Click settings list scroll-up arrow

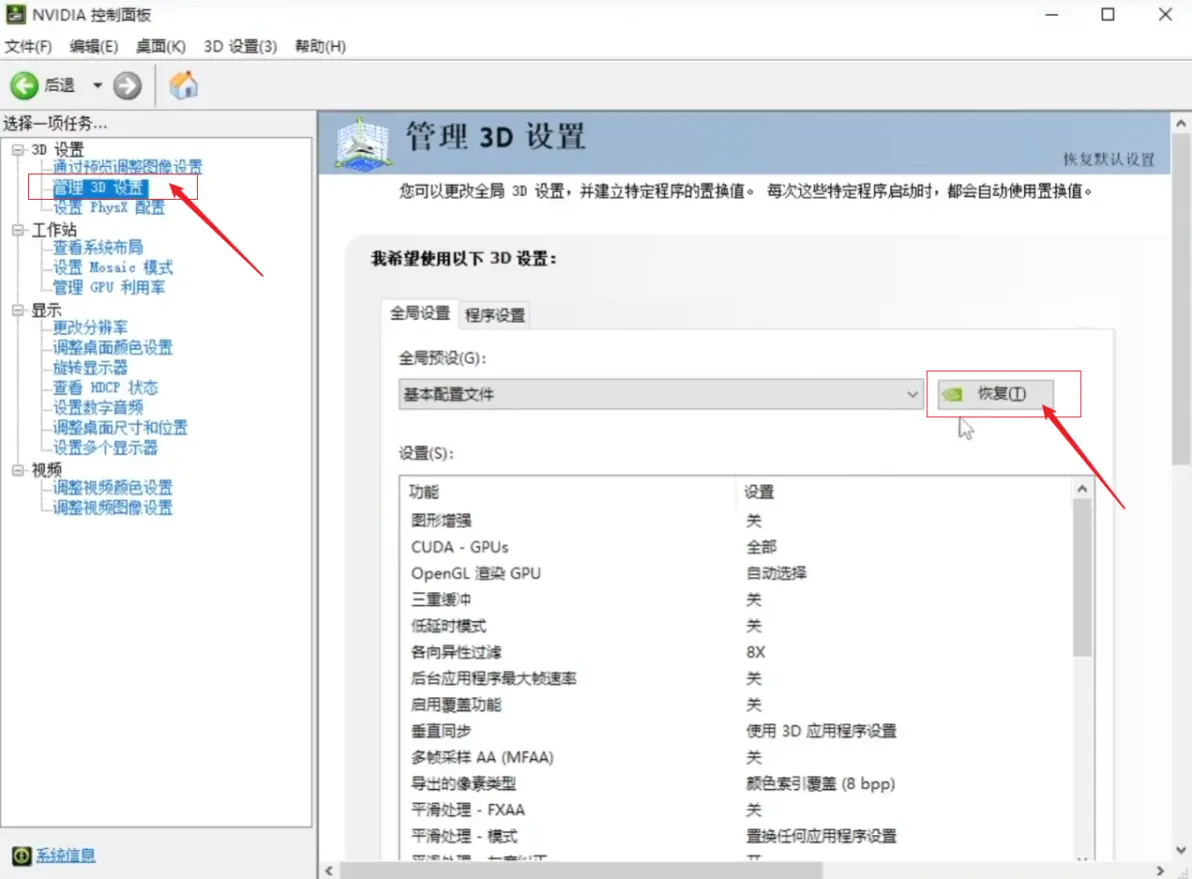pyautogui.click(x=1083, y=490)
